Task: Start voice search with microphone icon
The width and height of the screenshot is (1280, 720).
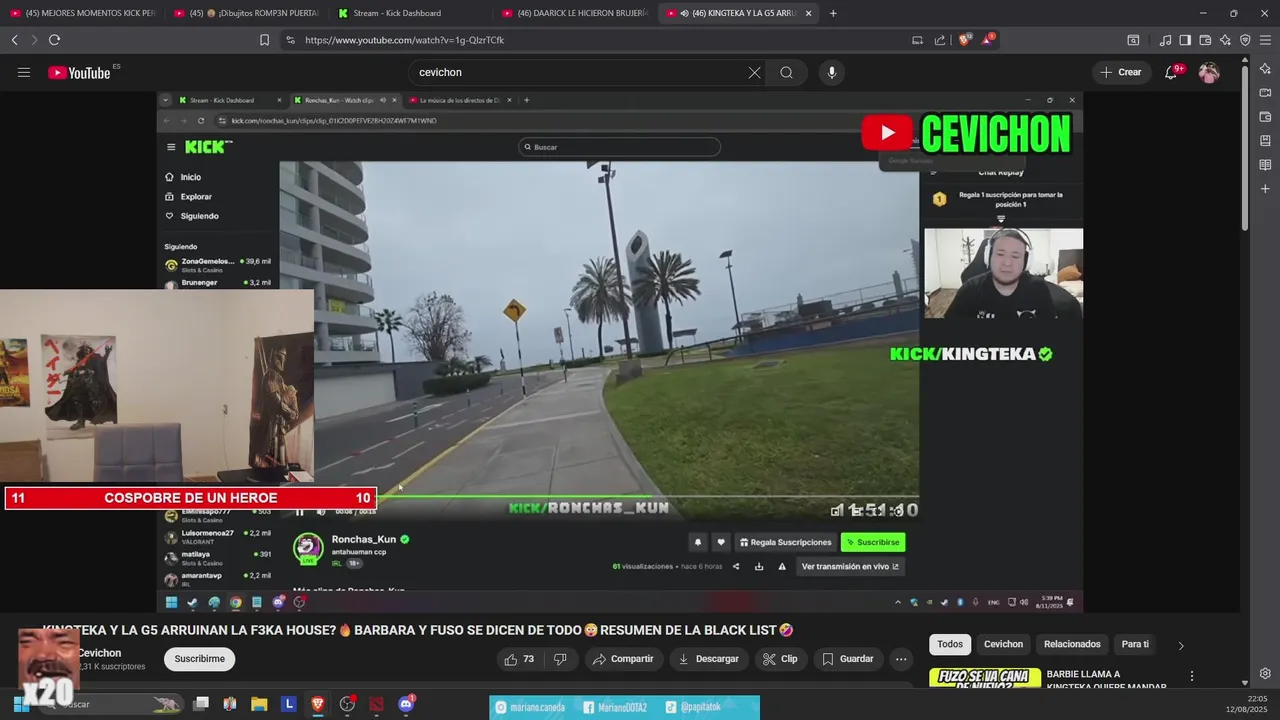Action: 831,72
